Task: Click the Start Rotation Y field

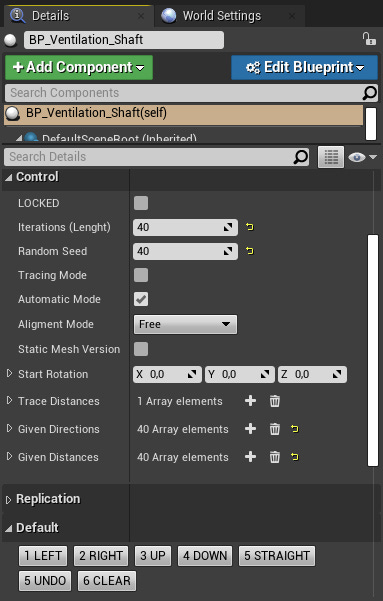Action: tap(240, 374)
